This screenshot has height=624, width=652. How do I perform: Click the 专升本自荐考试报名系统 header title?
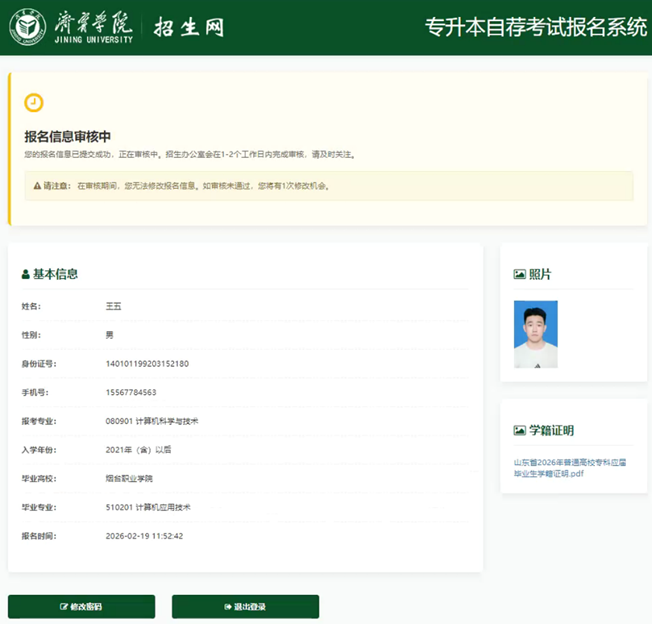(x=536, y=28)
